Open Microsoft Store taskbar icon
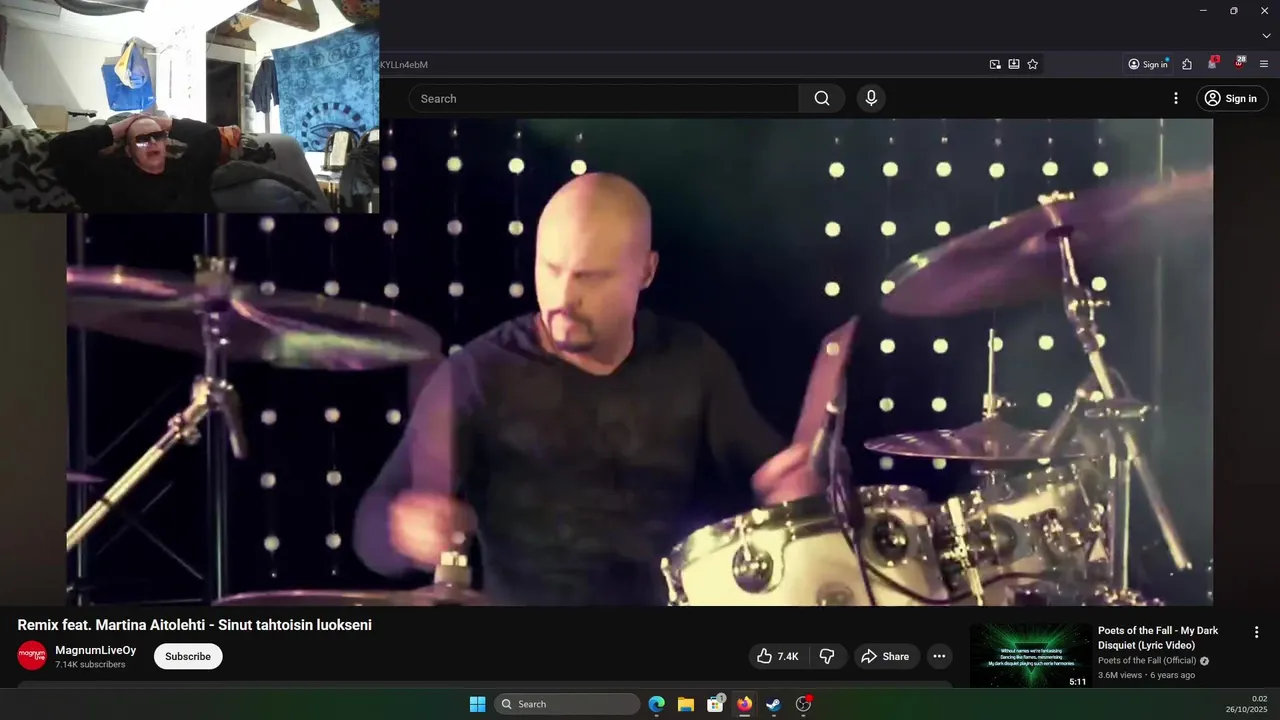 point(715,704)
